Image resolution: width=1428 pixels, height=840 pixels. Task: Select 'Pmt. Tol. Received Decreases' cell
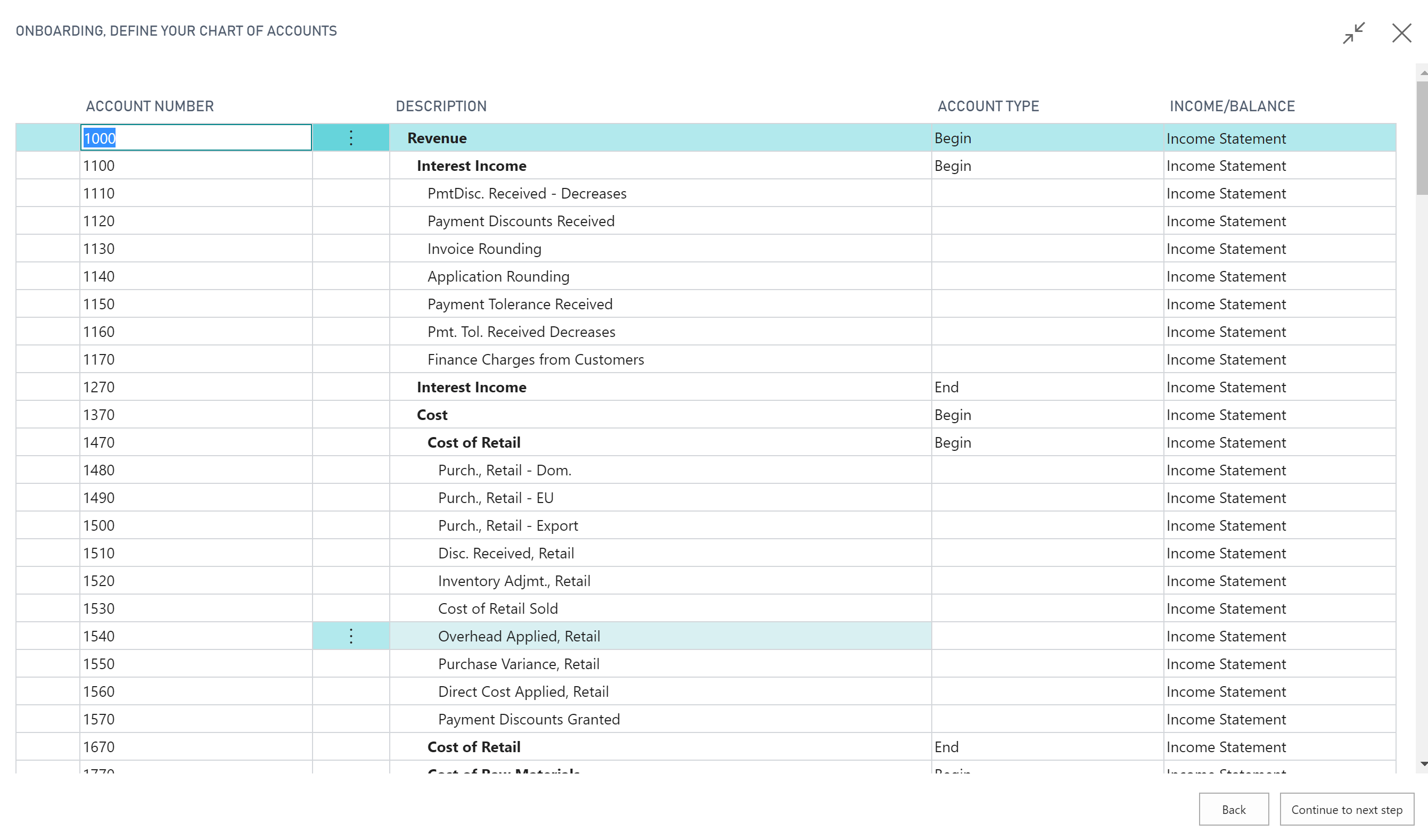pyautogui.click(x=661, y=332)
